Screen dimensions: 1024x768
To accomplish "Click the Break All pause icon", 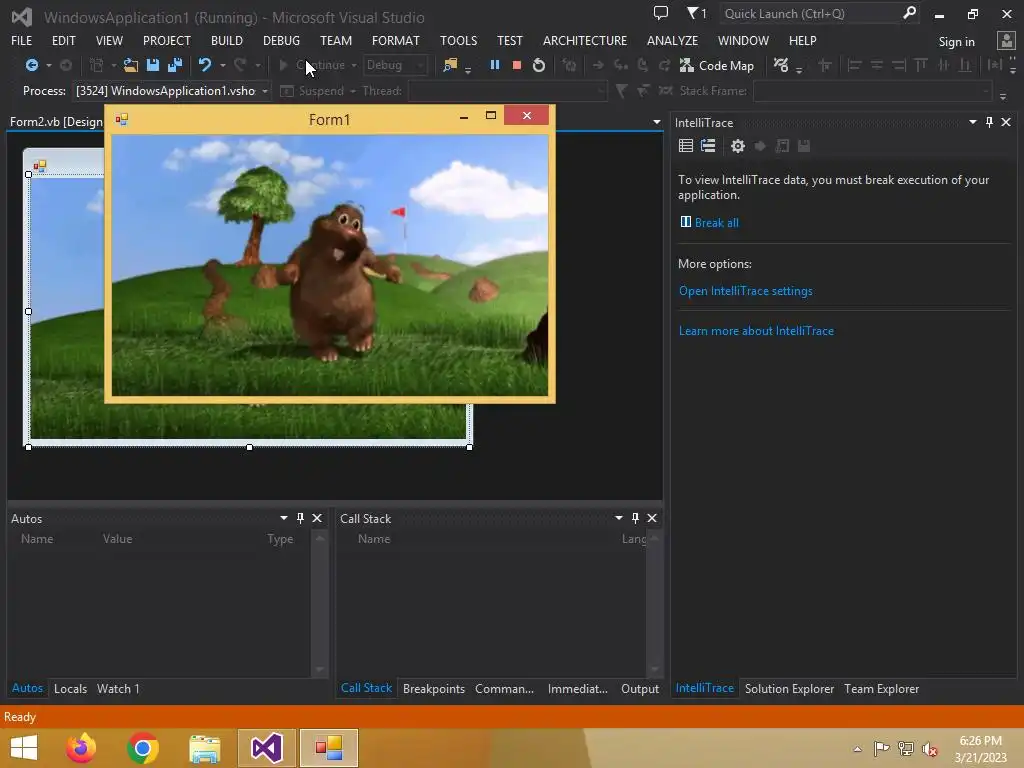I will (x=494, y=65).
